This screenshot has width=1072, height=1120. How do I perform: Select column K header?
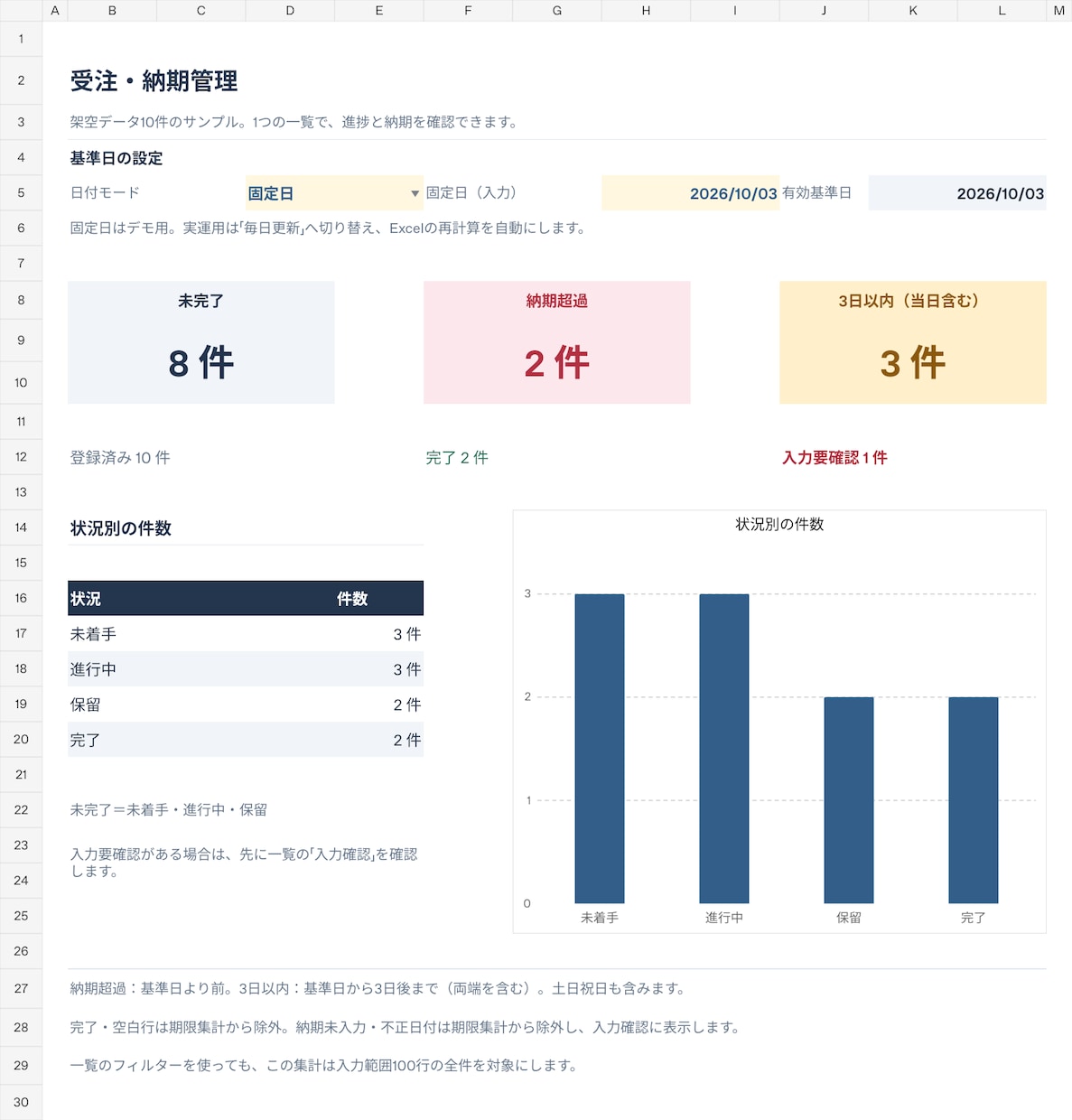point(913,11)
